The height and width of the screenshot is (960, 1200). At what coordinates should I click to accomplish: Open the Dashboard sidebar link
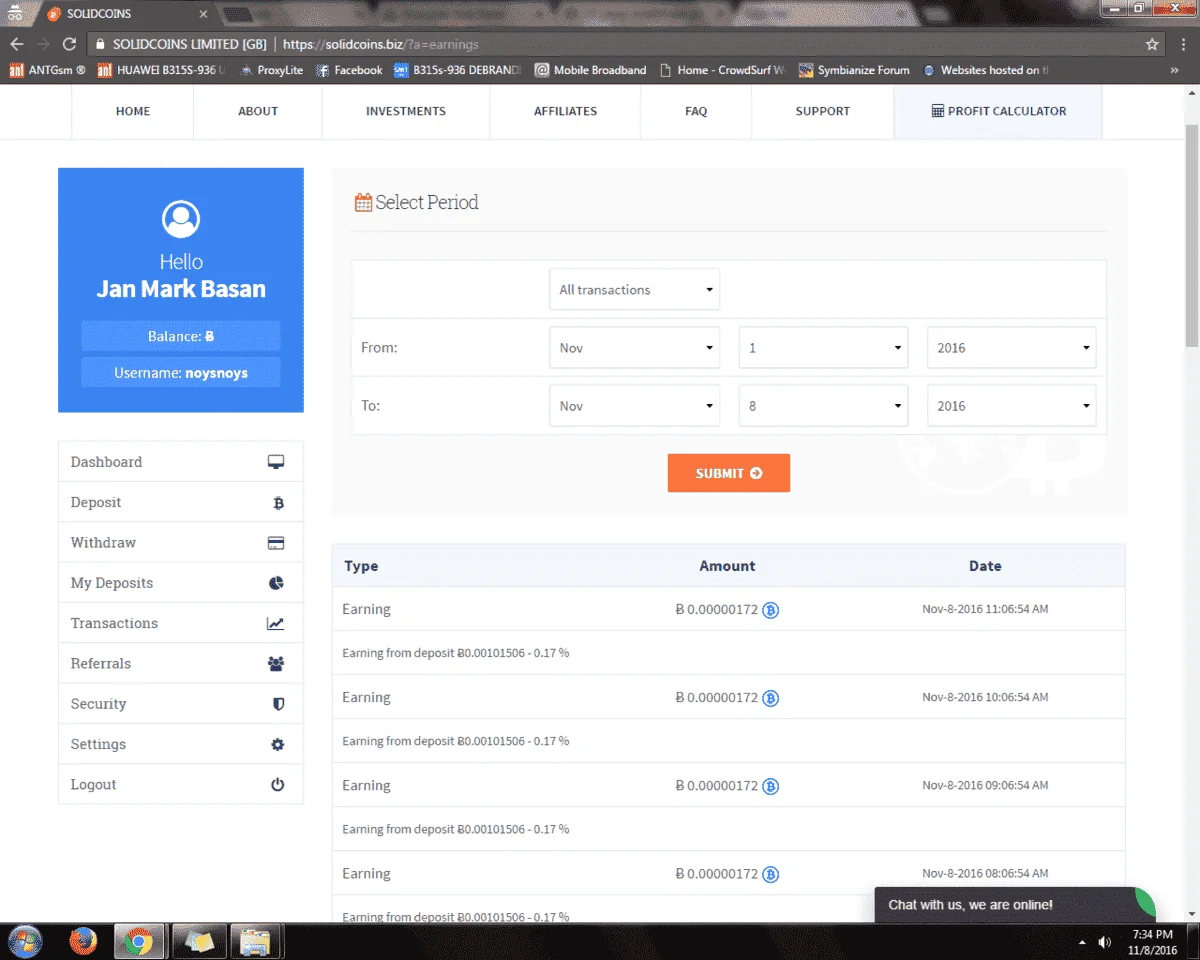[x=181, y=462]
